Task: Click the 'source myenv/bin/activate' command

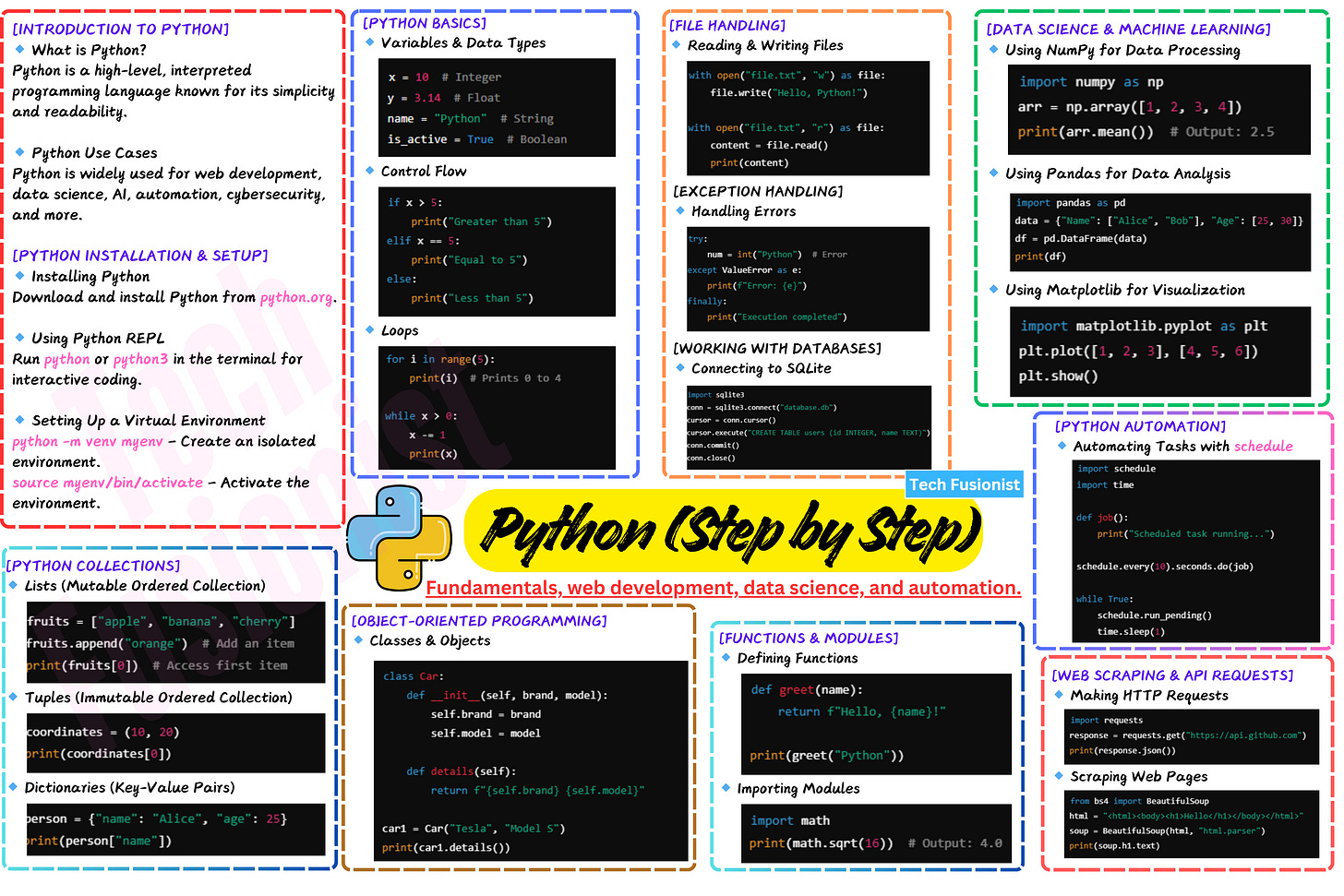Action: (108, 483)
